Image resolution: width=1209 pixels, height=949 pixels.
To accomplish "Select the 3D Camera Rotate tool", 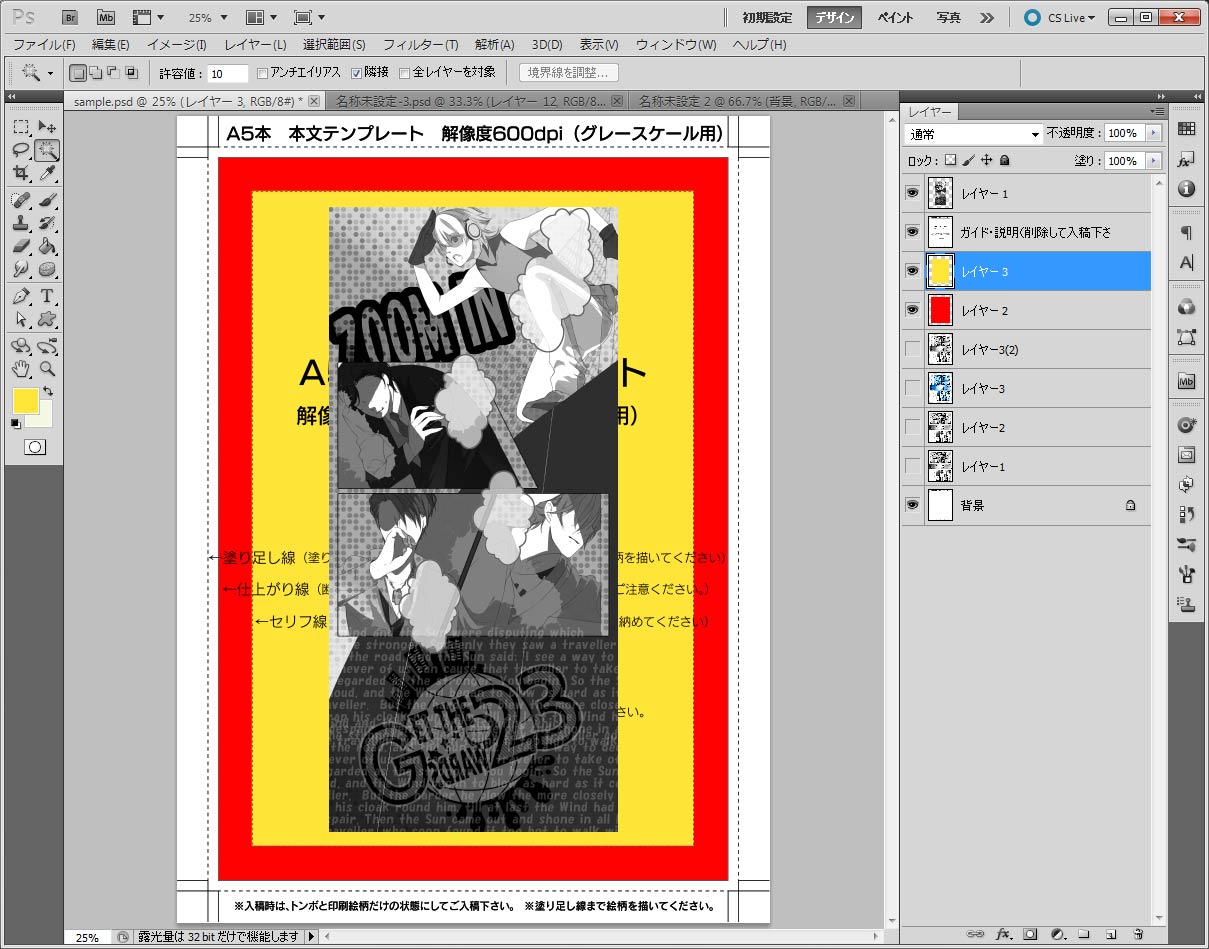I will tap(46, 346).
